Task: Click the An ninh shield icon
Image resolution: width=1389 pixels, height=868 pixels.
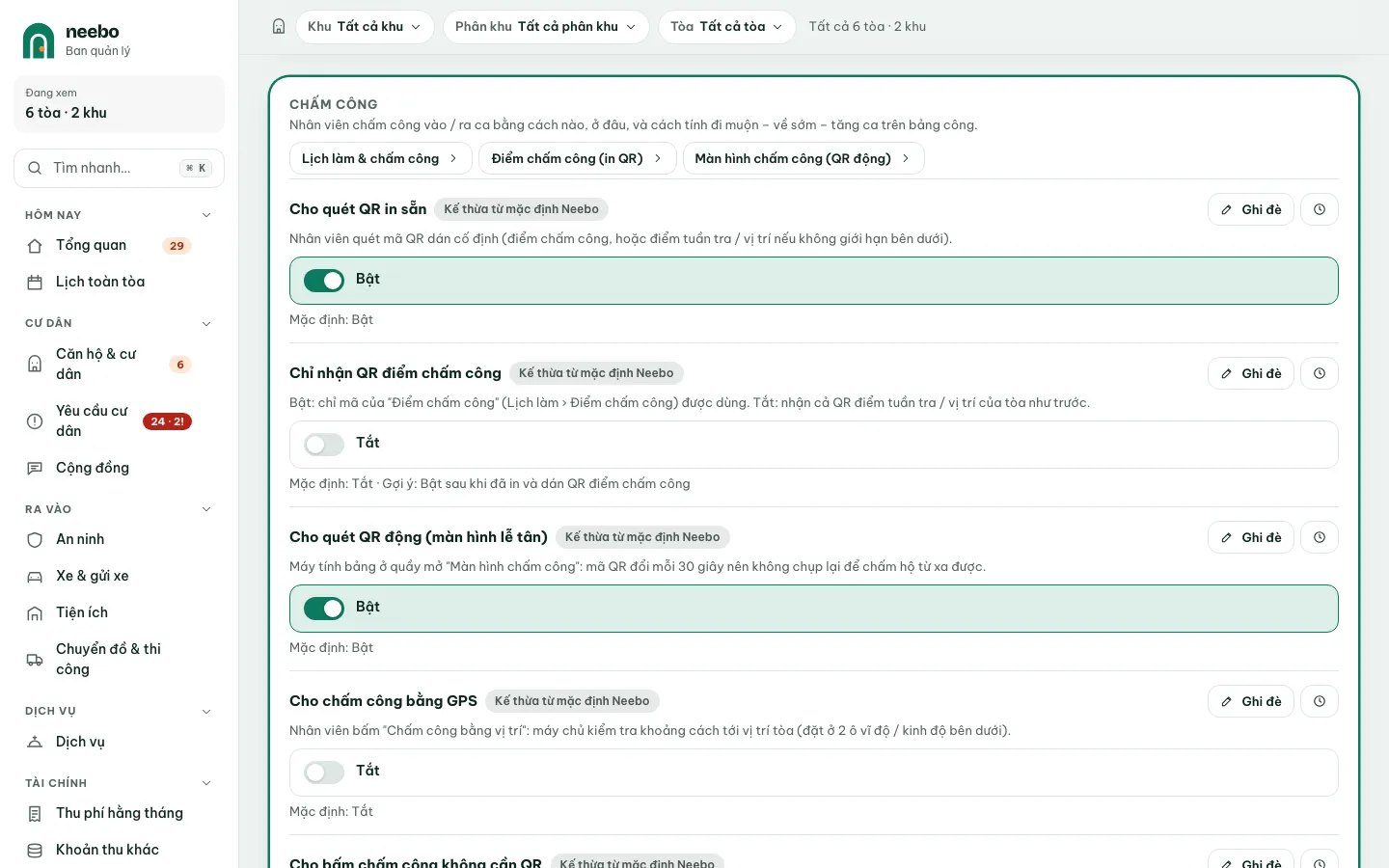Action: (x=35, y=540)
